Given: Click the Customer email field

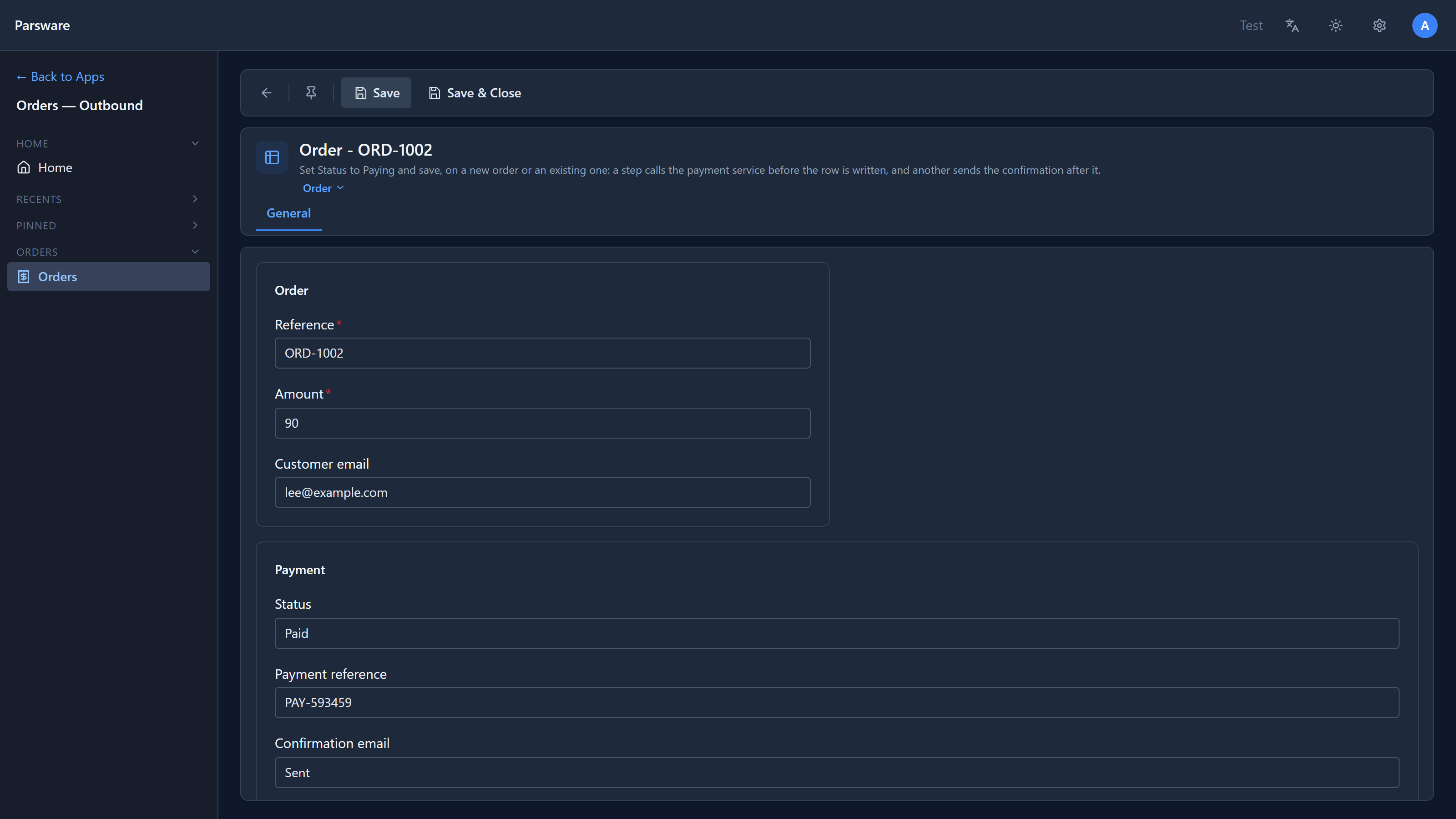Looking at the screenshot, I should (542, 492).
